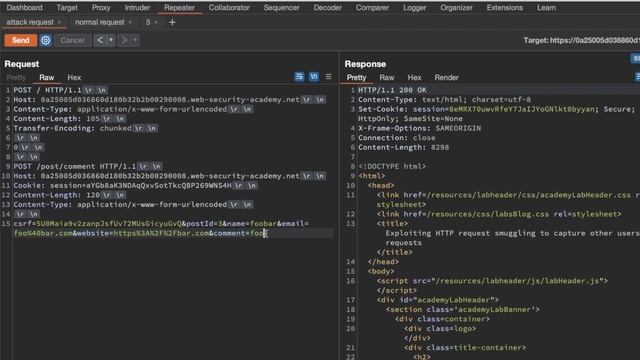Toggle non-printable characters \n in Request
The image size is (640, 360).
[314, 77]
